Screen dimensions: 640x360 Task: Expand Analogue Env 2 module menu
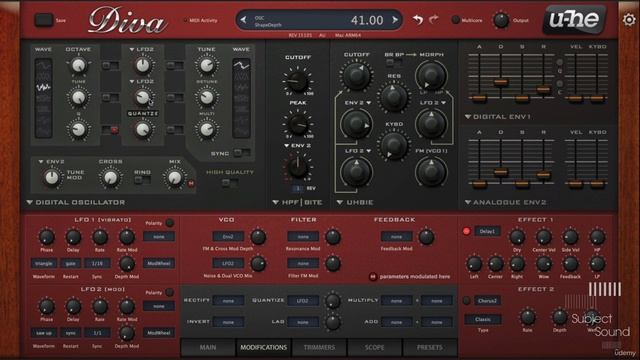tap(505, 202)
